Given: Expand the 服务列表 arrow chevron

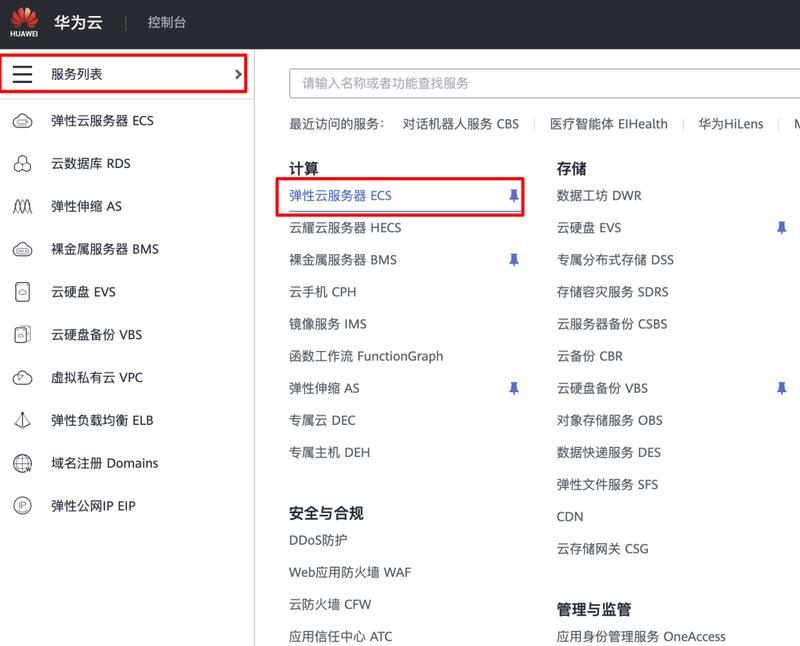Looking at the screenshot, I should [238, 74].
